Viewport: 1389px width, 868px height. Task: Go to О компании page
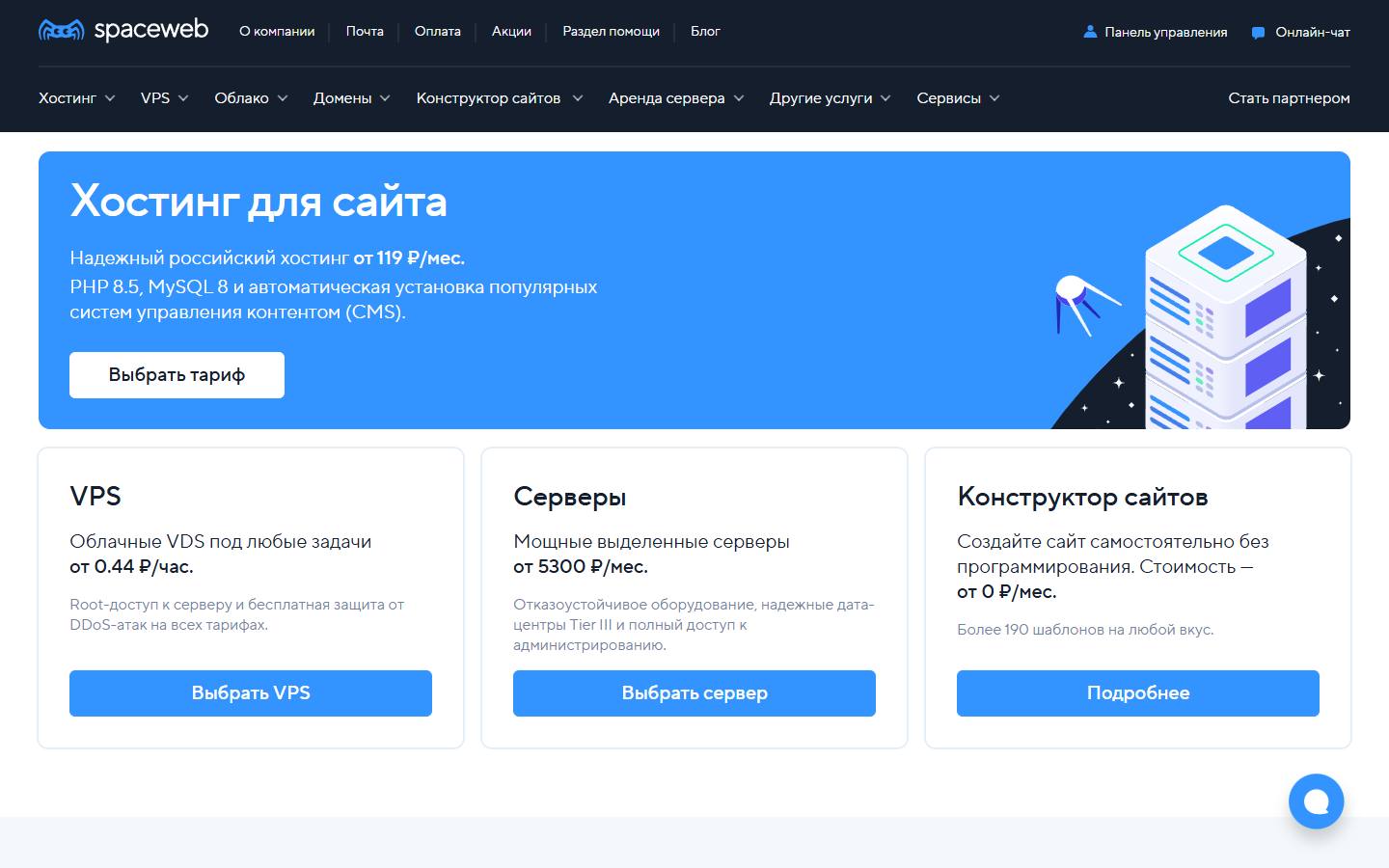pos(277,31)
